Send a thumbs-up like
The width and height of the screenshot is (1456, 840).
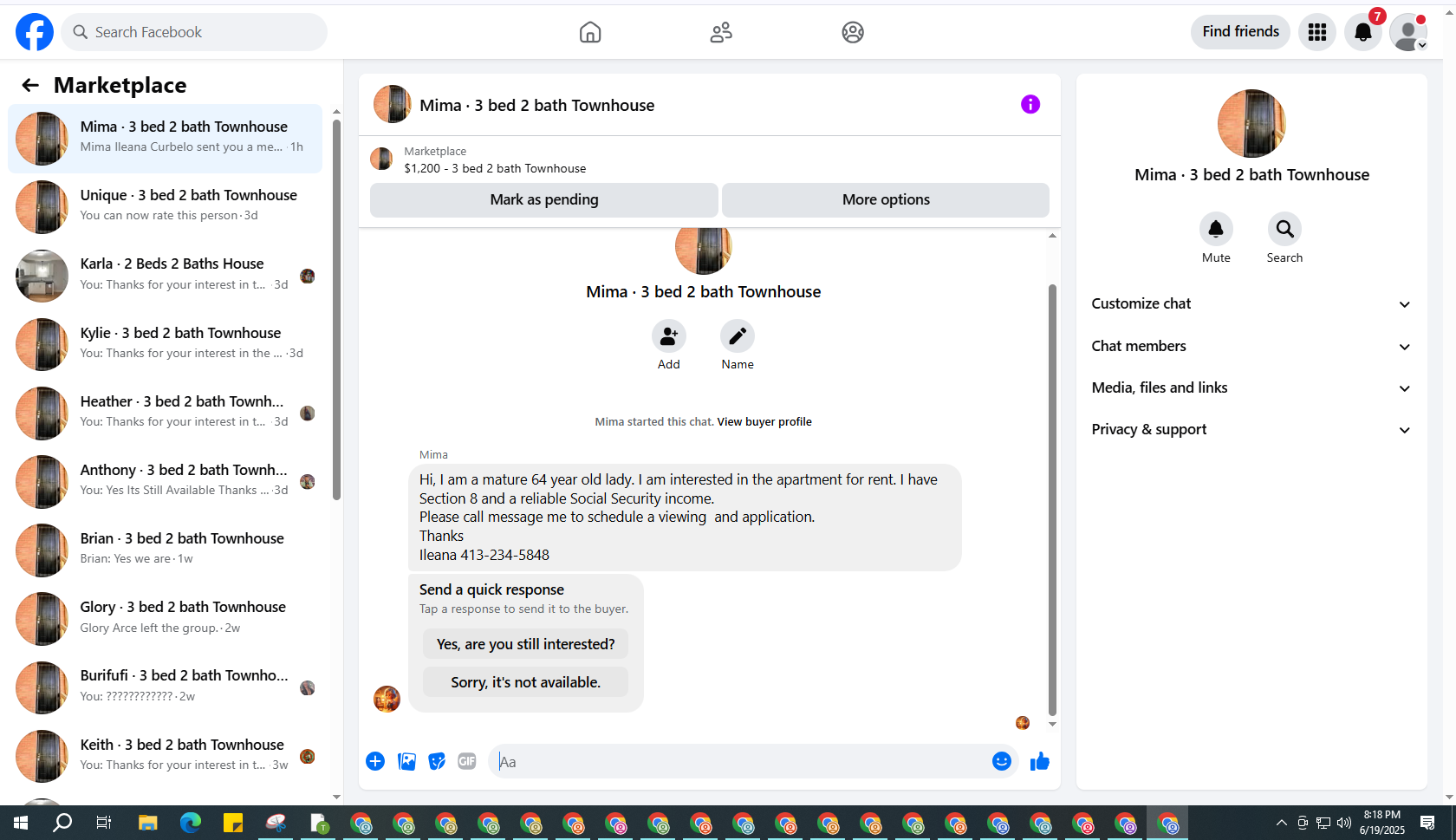(x=1040, y=761)
